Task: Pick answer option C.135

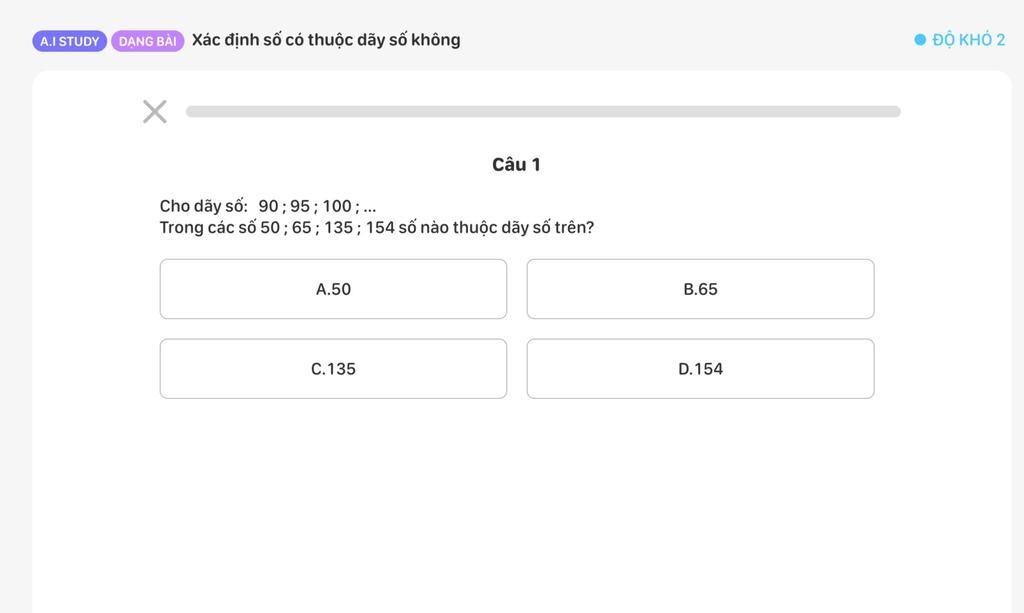Action: pos(333,369)
